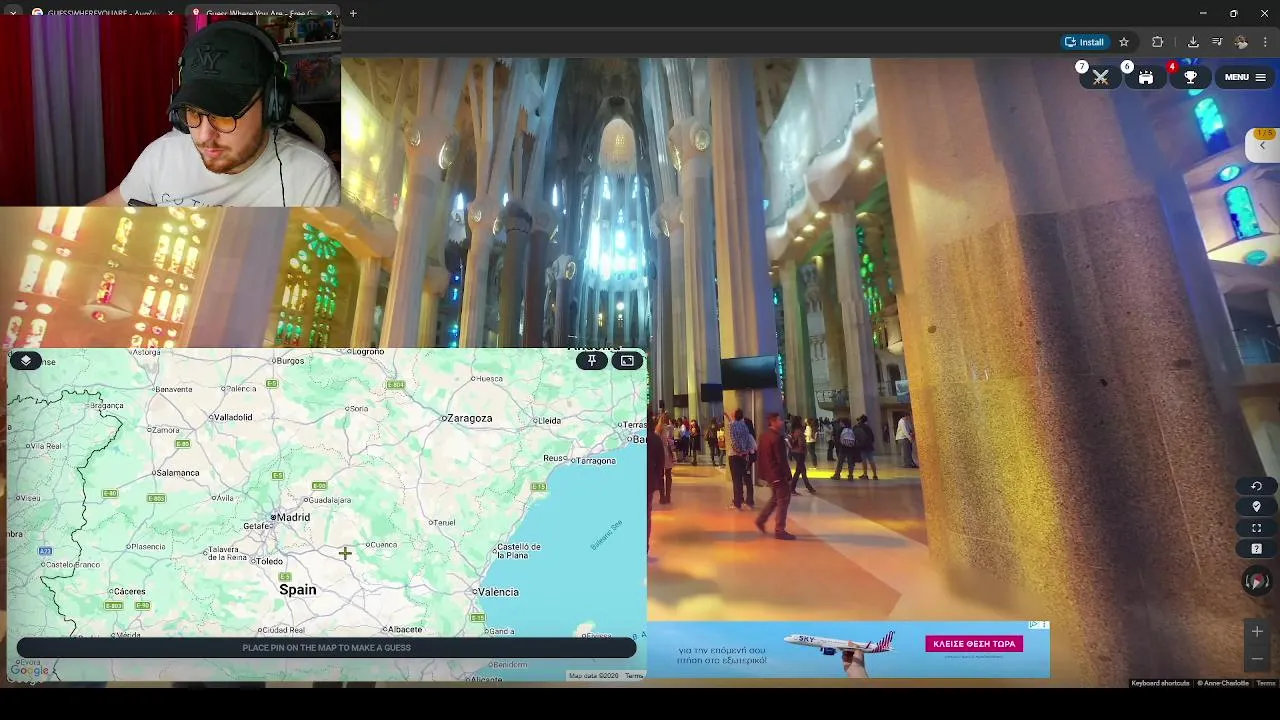Open Keyboard shortcuts link in panorama footer

coord(1160,683)
